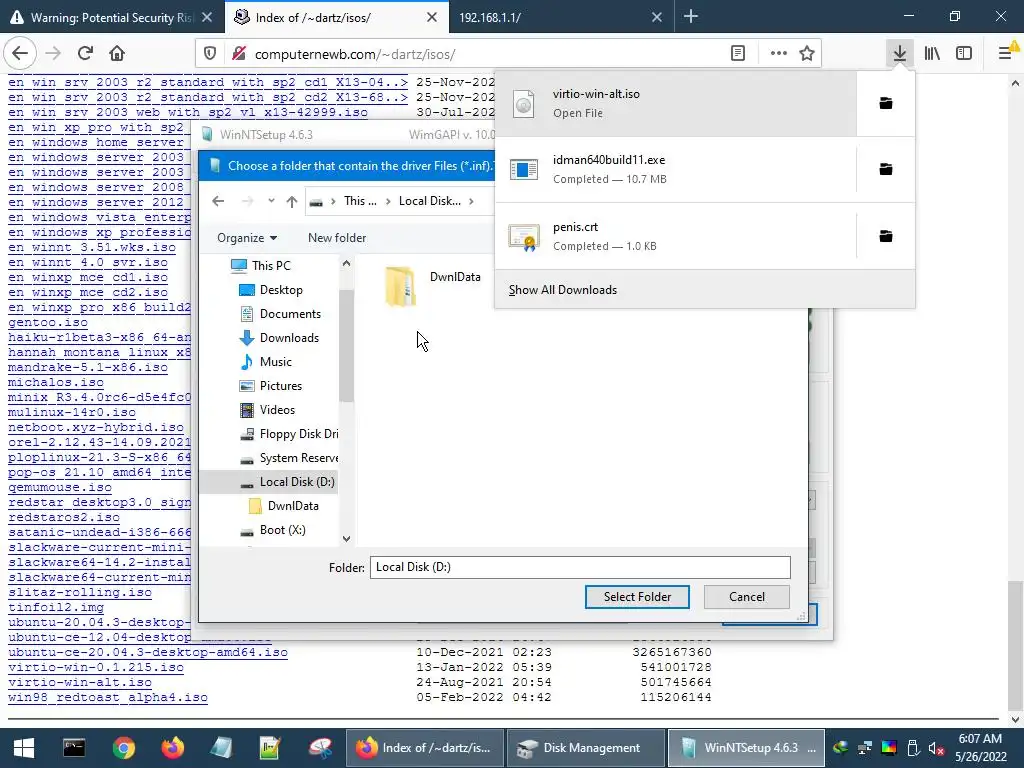The width and height of the screenshot is (1024, 768).
Task: Open containing folder for idman640build11.exe
Action: coord(886,170)
